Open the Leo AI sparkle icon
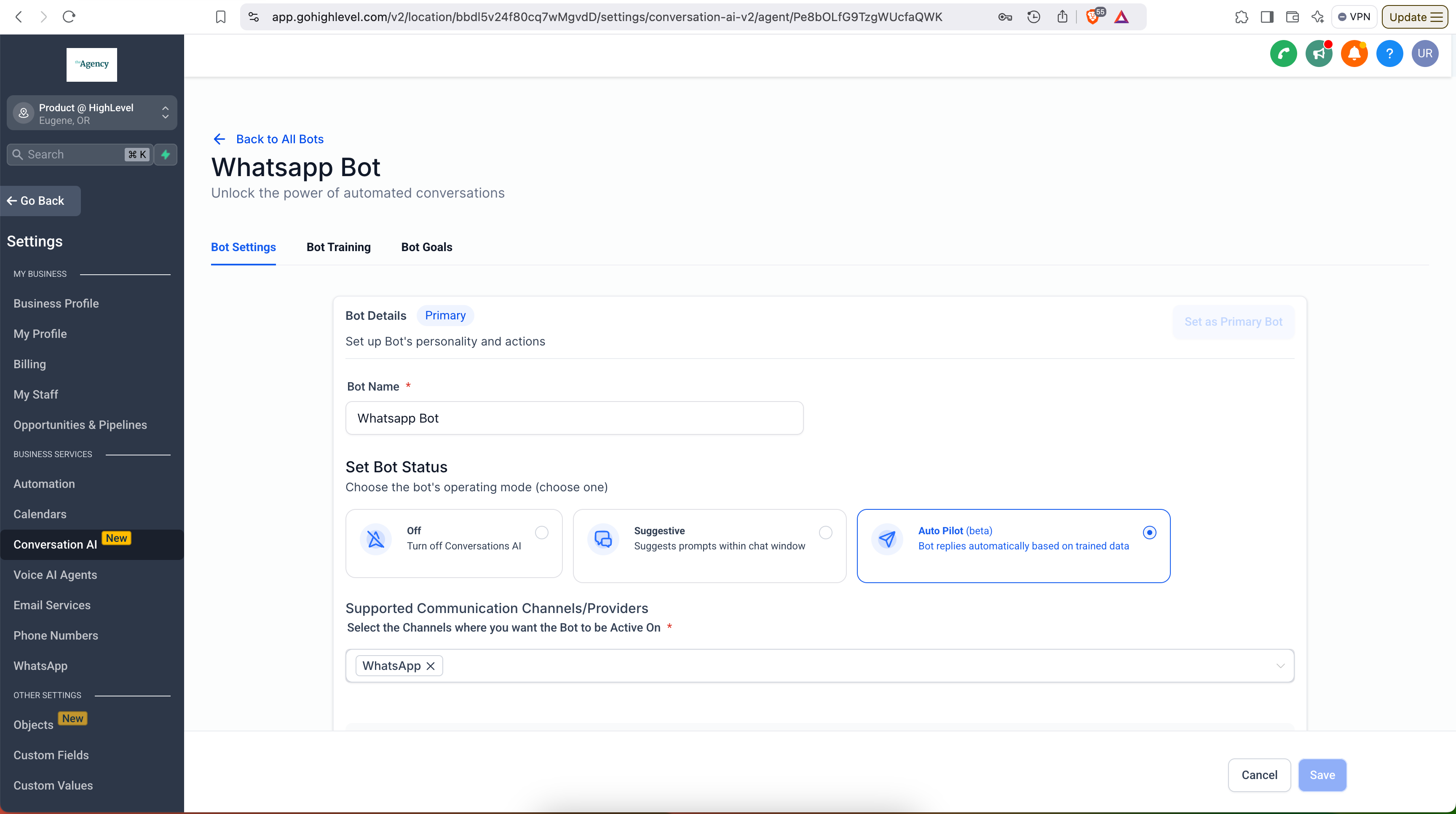 point(1317,17)
